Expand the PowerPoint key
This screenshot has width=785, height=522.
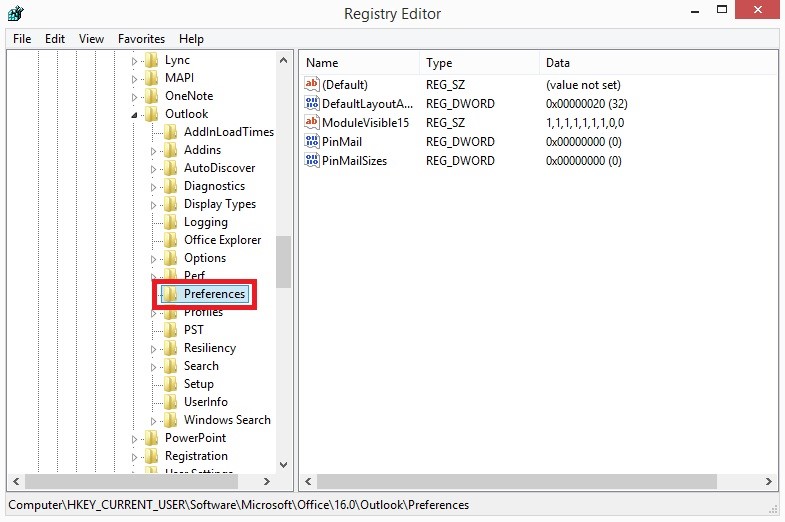(x=134, y=439)
